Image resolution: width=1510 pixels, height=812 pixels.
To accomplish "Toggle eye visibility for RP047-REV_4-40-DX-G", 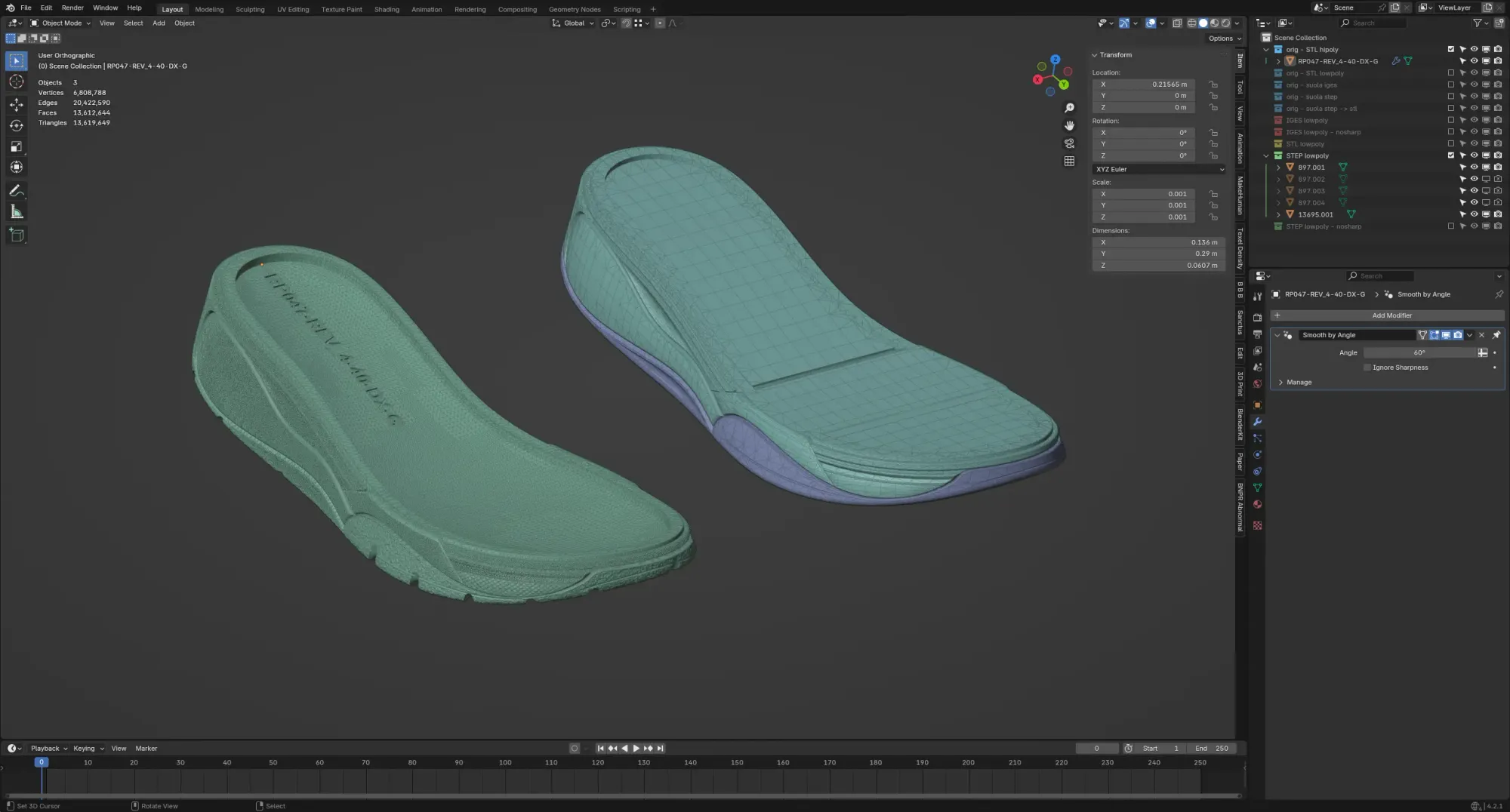I will tap(1474, 61).
